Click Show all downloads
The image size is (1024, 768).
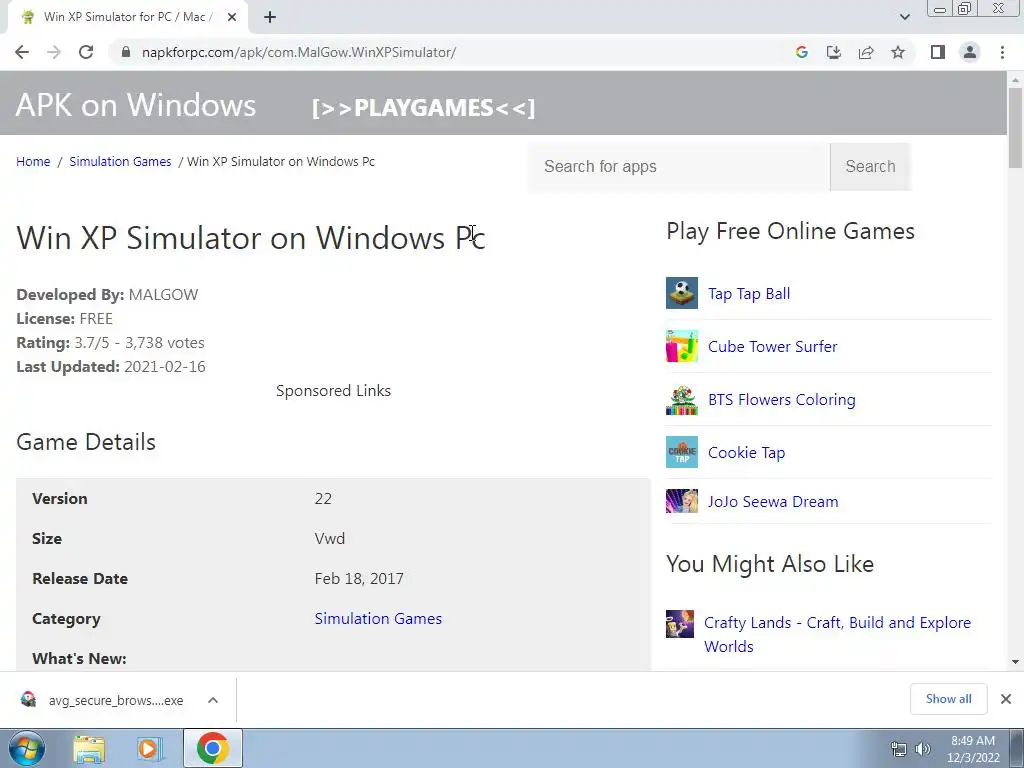coord(948,699)
